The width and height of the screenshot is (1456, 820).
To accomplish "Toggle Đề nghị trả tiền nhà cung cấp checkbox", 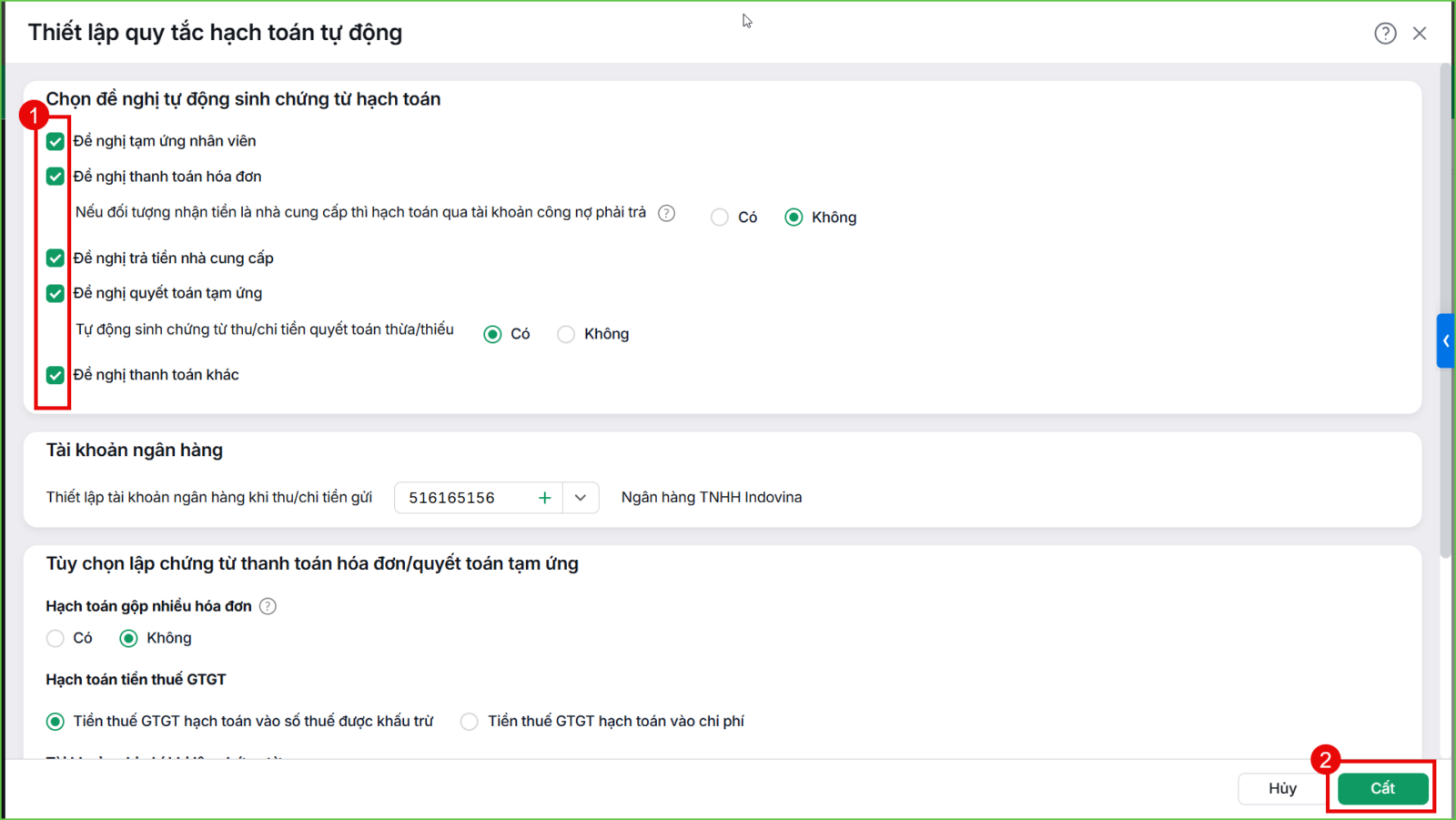I will [56, 258].
